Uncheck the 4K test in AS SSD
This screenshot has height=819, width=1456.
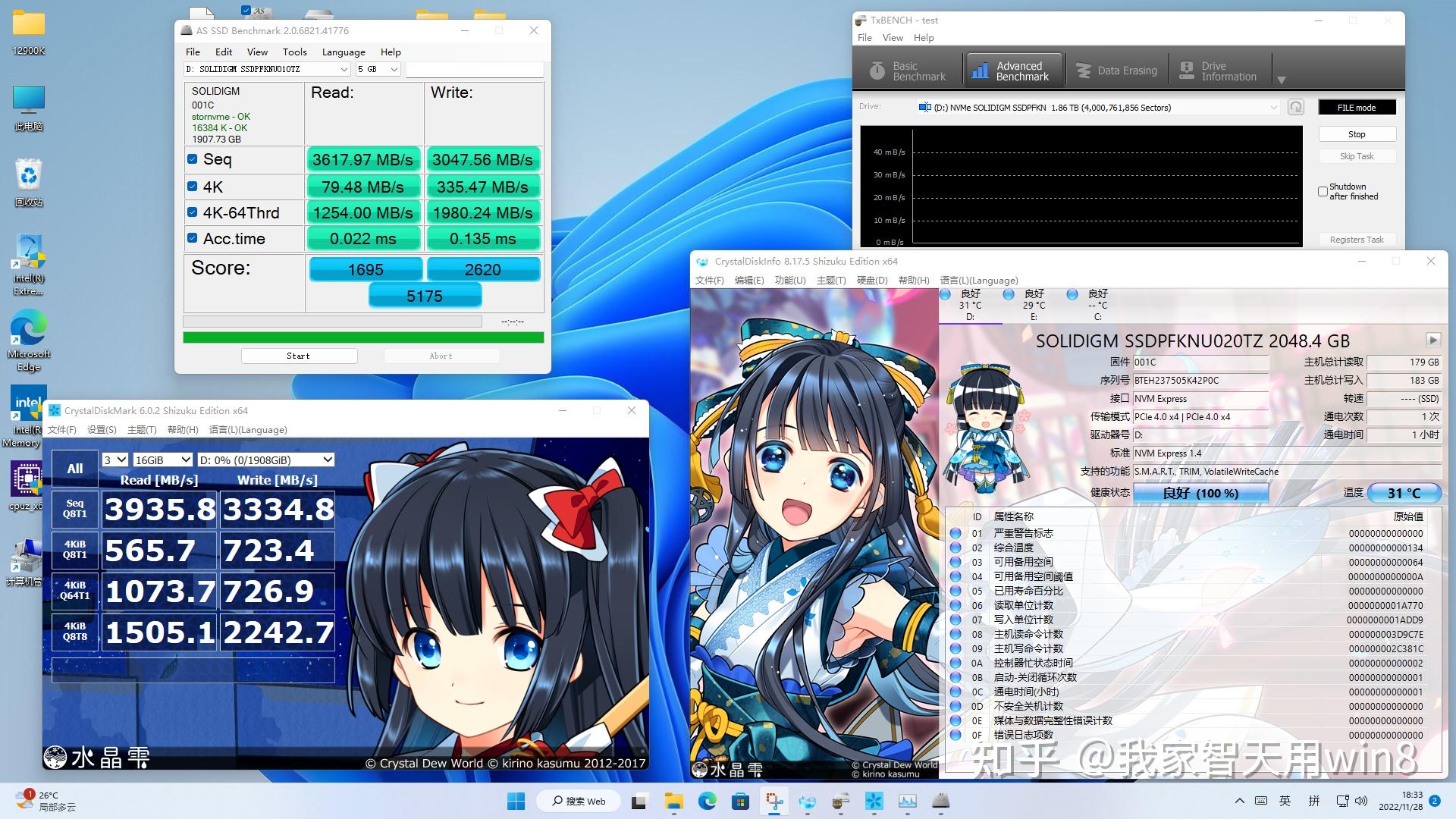pyautogui.click(x=192, y=185)
